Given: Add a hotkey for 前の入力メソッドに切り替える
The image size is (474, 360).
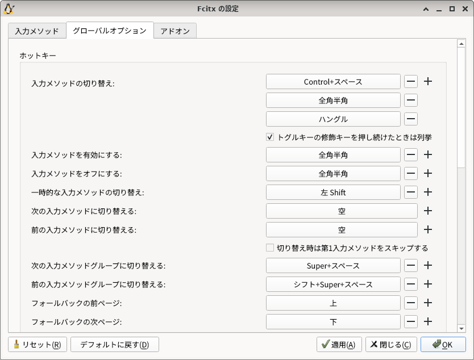Looking at the screenshot, I should click(428, 229).
